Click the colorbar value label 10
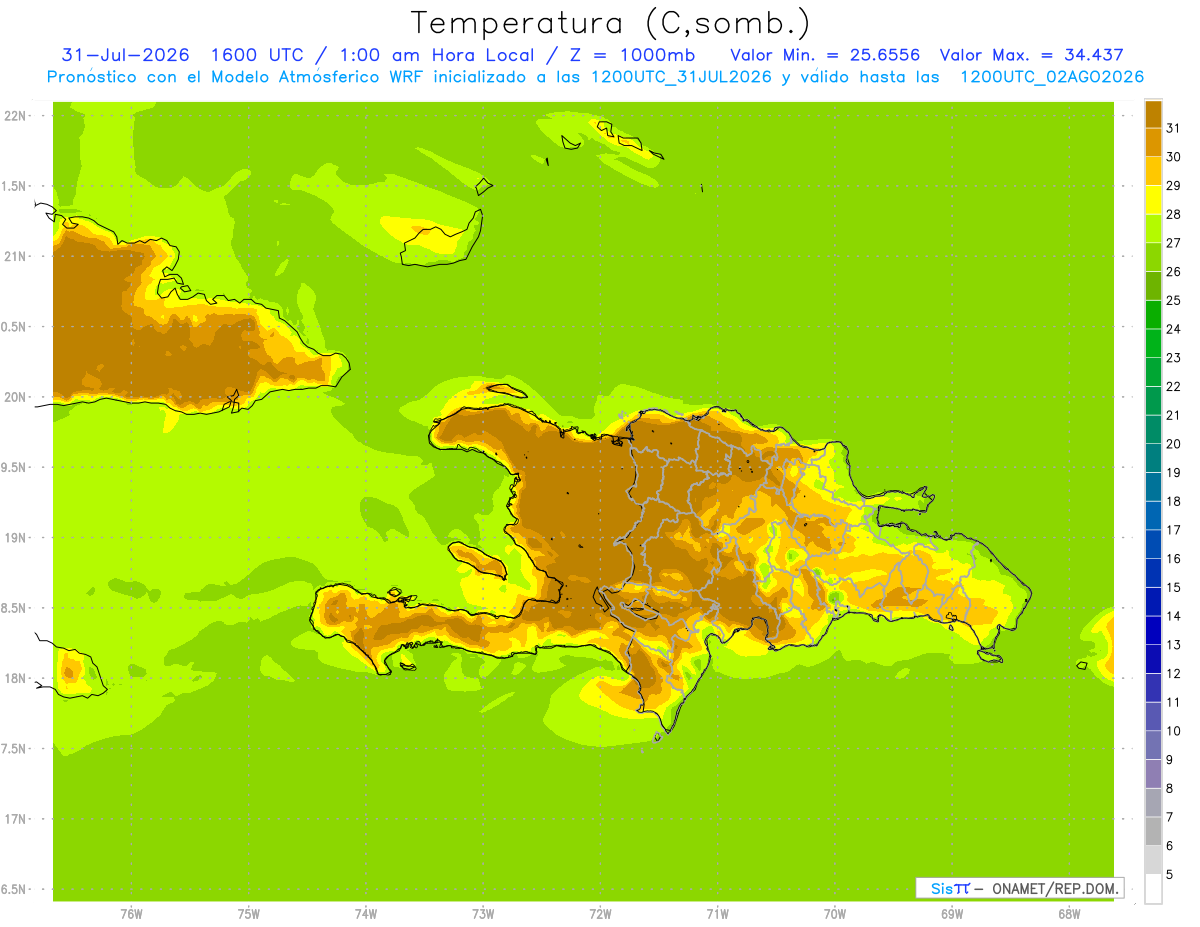This screenshot has height=927, width=1200. pos(1173,731)
